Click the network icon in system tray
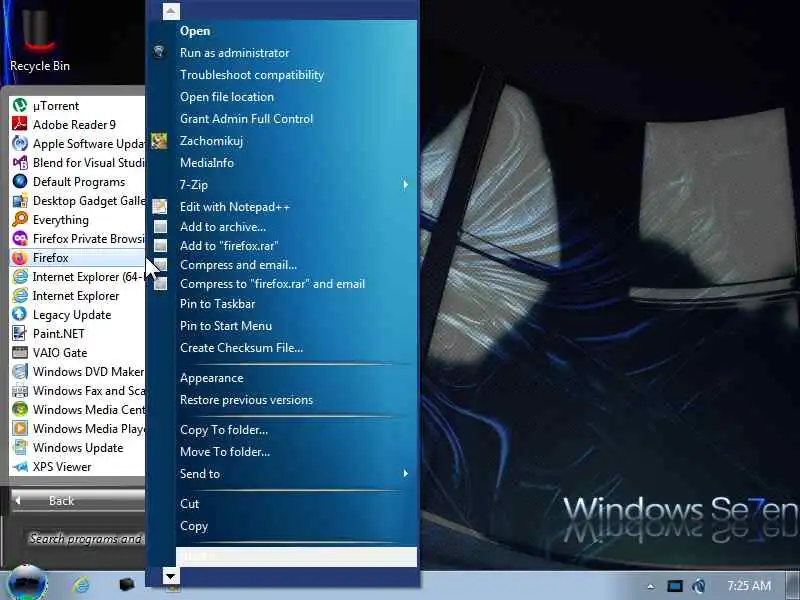Image resolution: width=800 pixels, height=600 pixels. point(698,586)
